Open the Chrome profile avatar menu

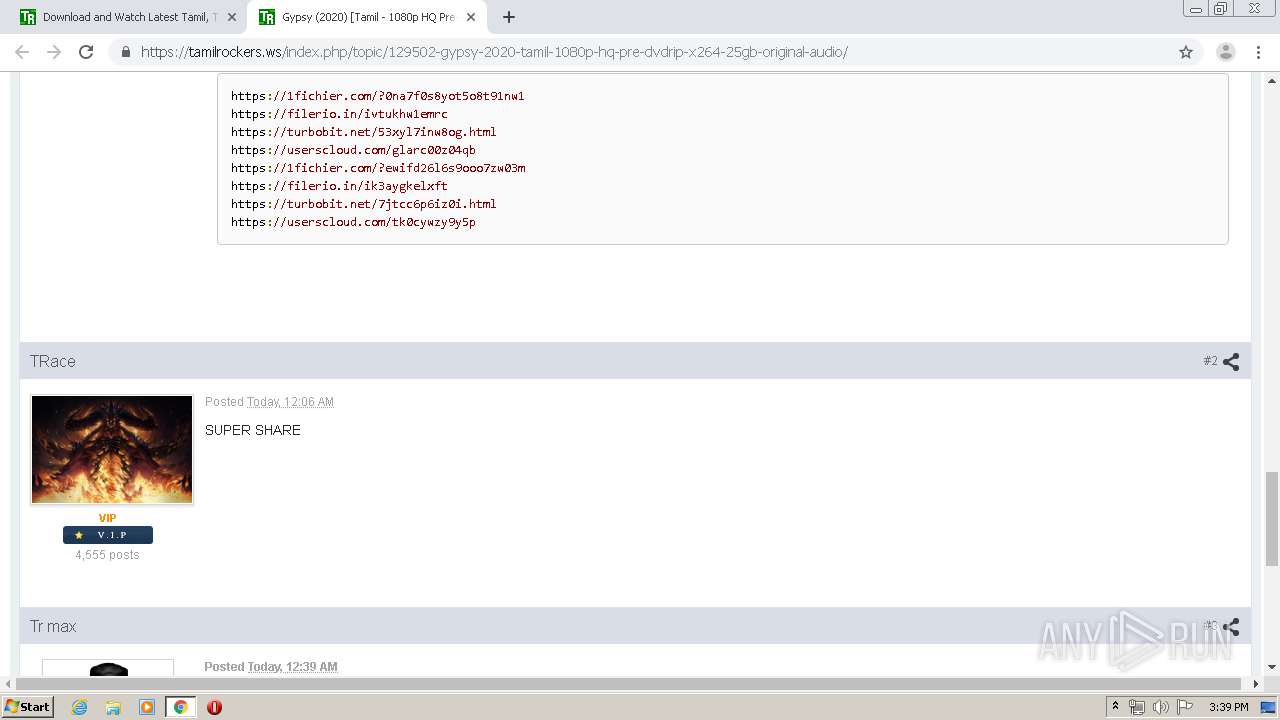(1225, 52)
